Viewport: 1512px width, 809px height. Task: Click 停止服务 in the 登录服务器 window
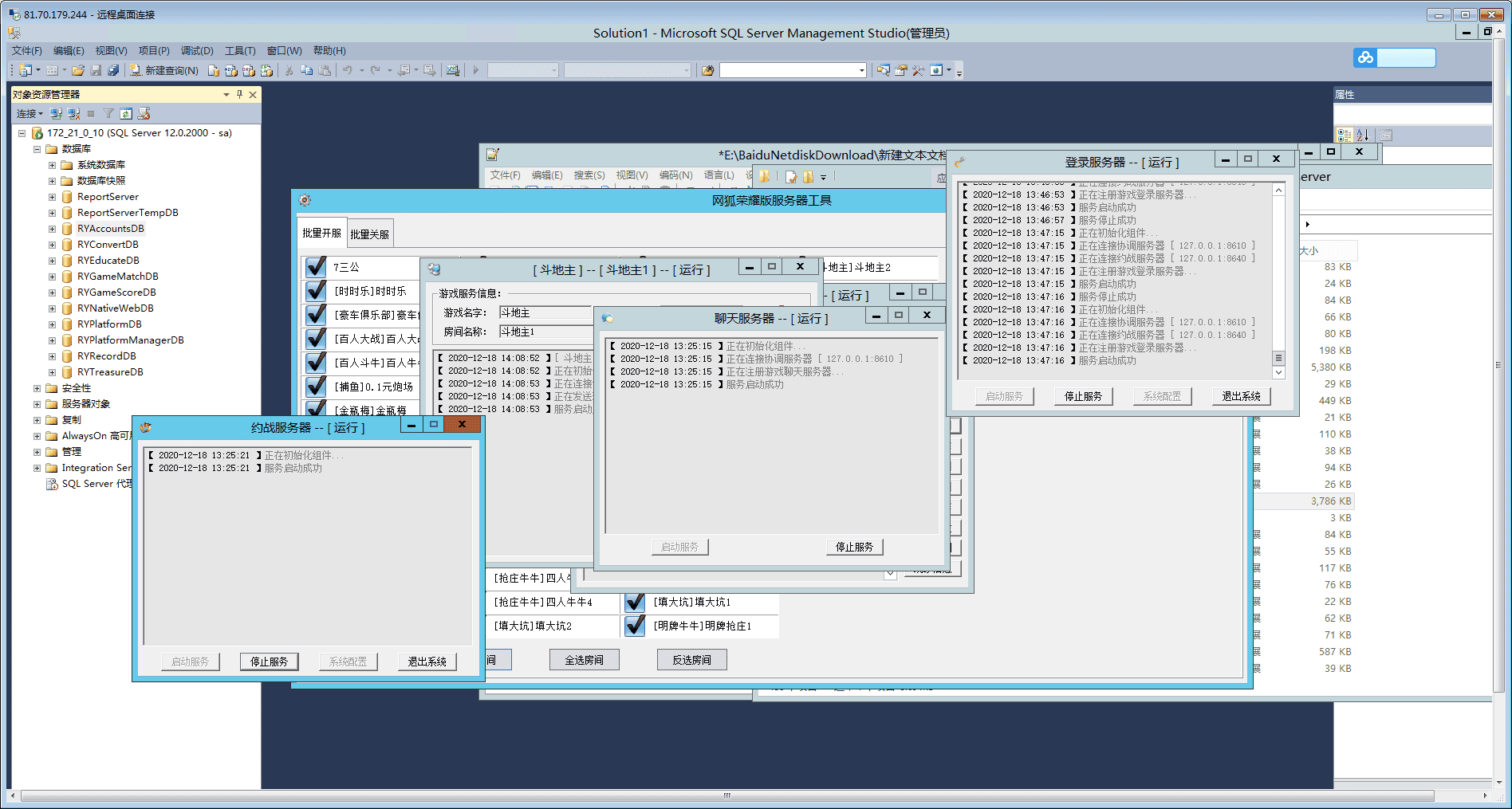point(1082,396)
